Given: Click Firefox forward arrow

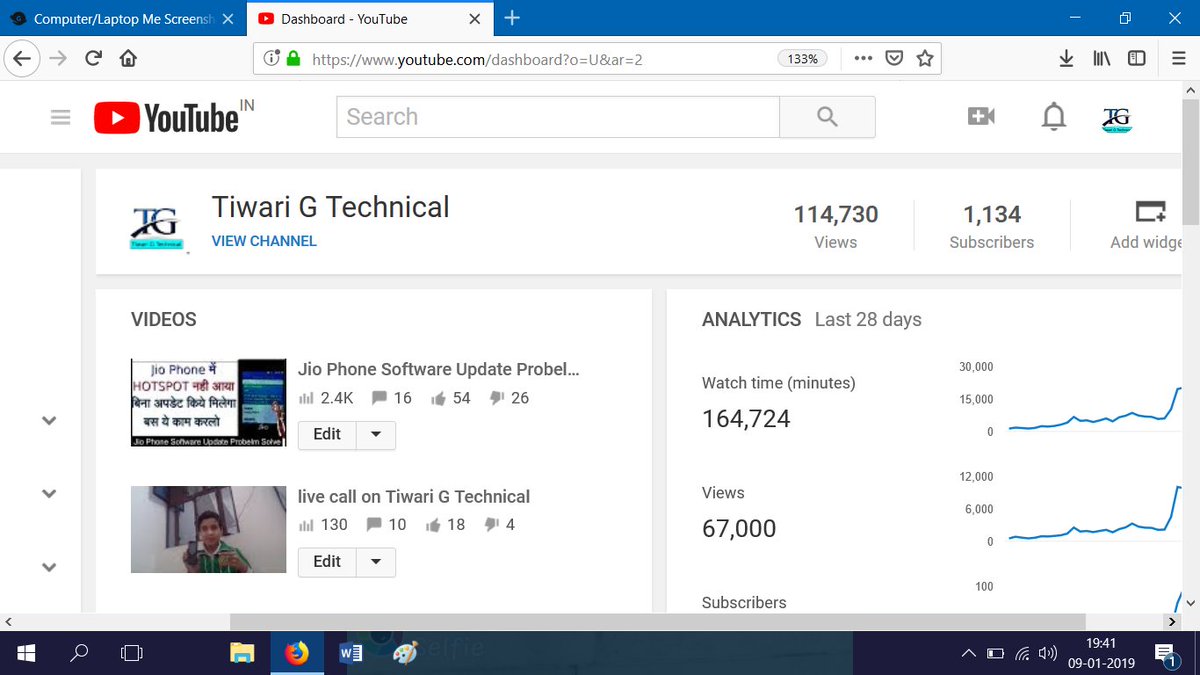Looking at the screenshot, I should click(x=58, y=59).
